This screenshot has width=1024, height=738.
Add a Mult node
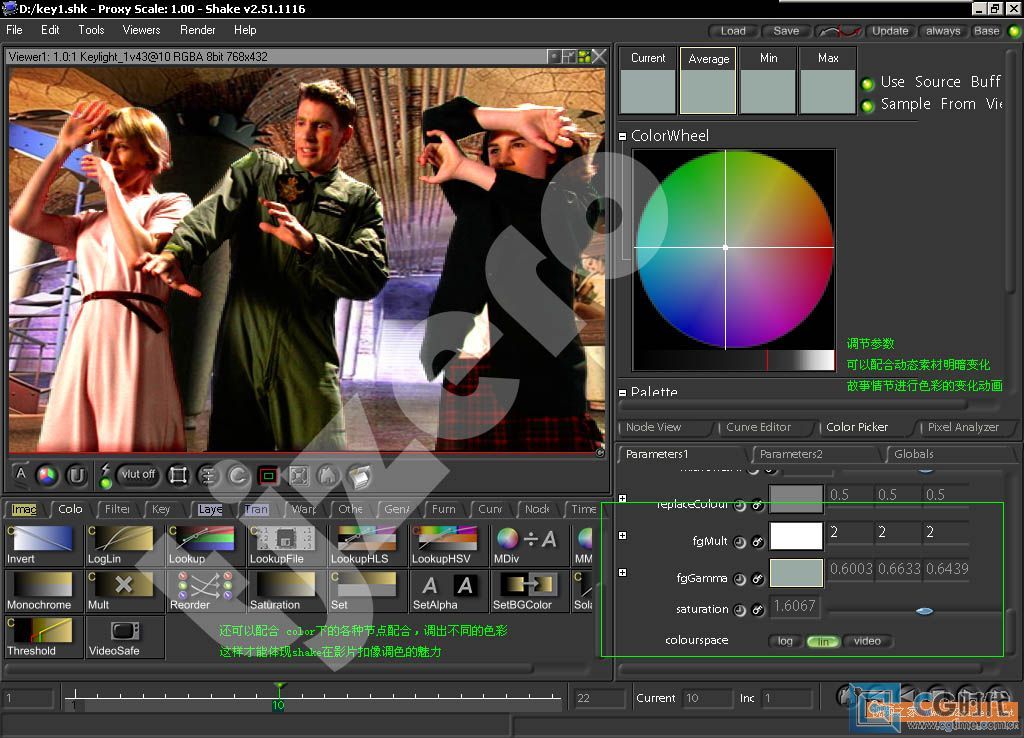[x=124, y=591]
